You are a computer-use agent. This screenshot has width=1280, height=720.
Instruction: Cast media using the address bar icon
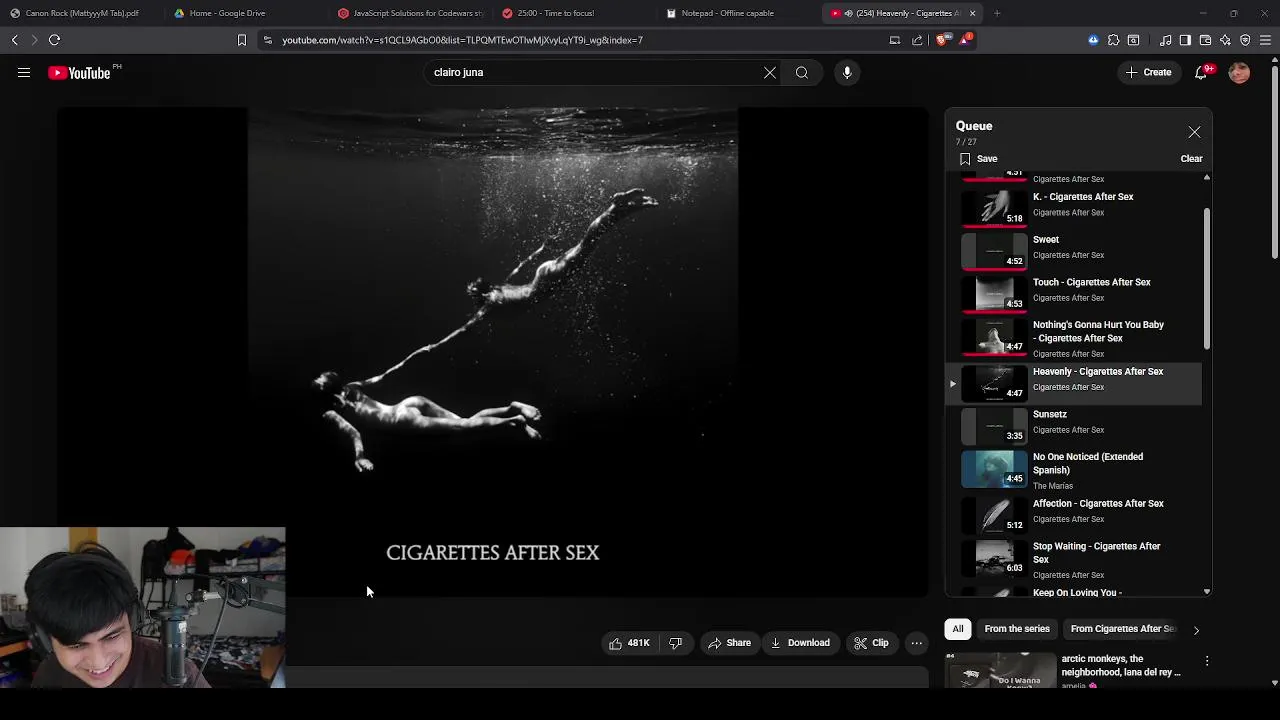895,40
